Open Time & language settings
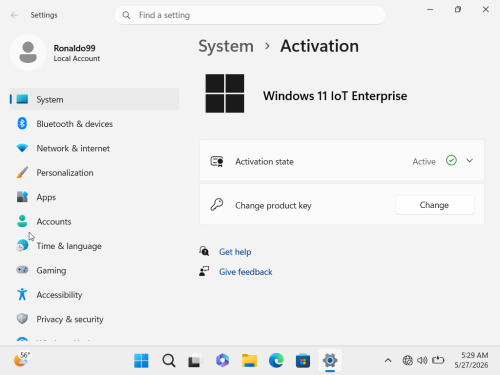This screenshot has width=500, height=375. tap(94, 246)
